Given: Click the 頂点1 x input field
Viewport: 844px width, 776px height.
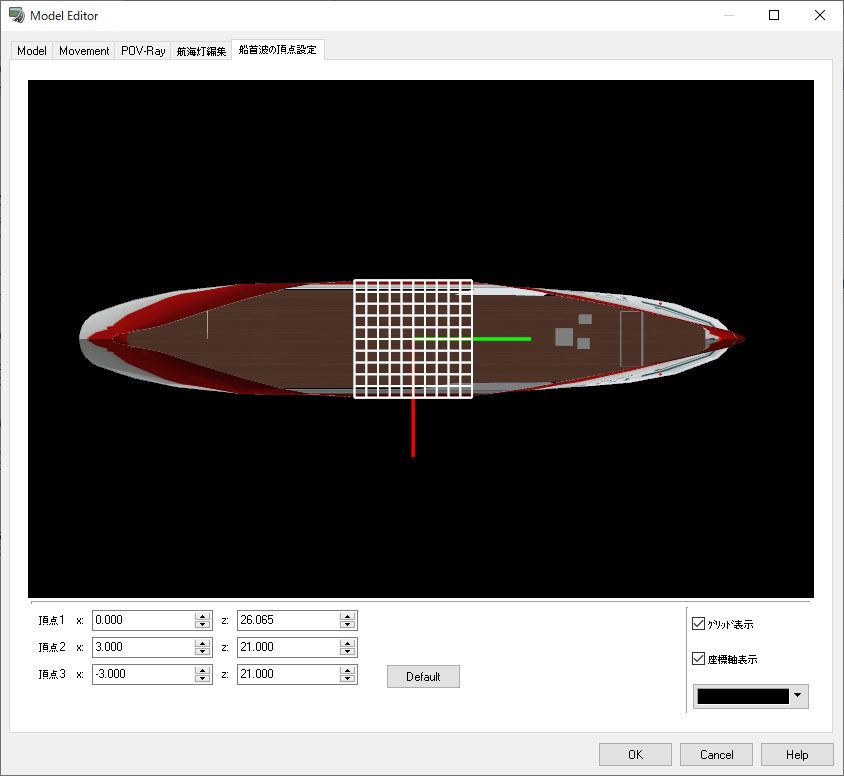Looking at the screenshot, I should tap(143, 621).
